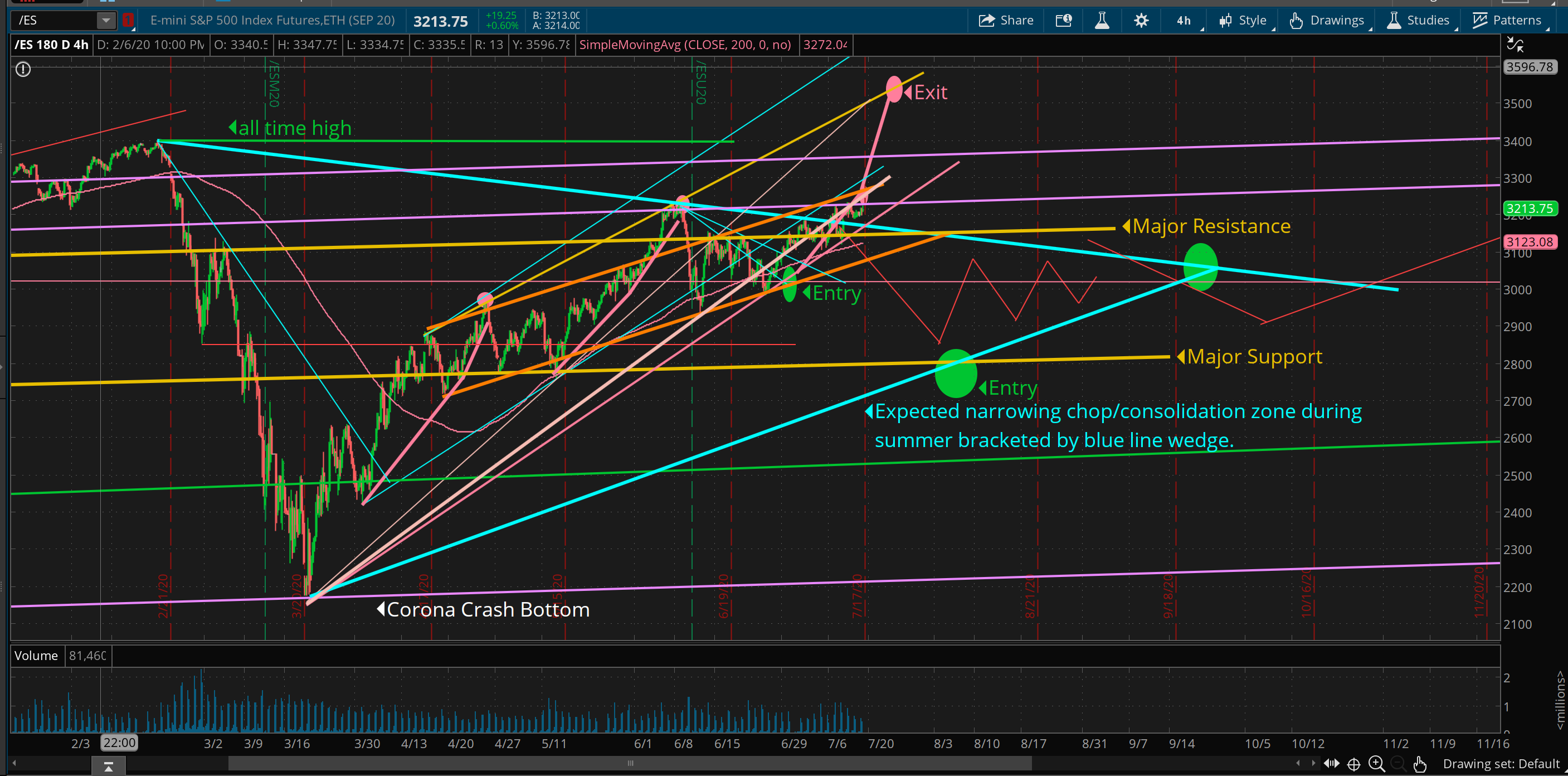Toggle the price axis auto-fit icon
This screenshot has height=776, width=1568.
coord(1515,45)
